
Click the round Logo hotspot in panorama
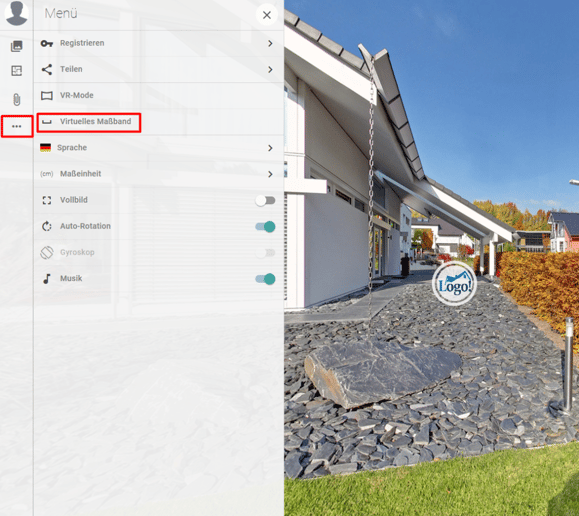pos(455,284)
